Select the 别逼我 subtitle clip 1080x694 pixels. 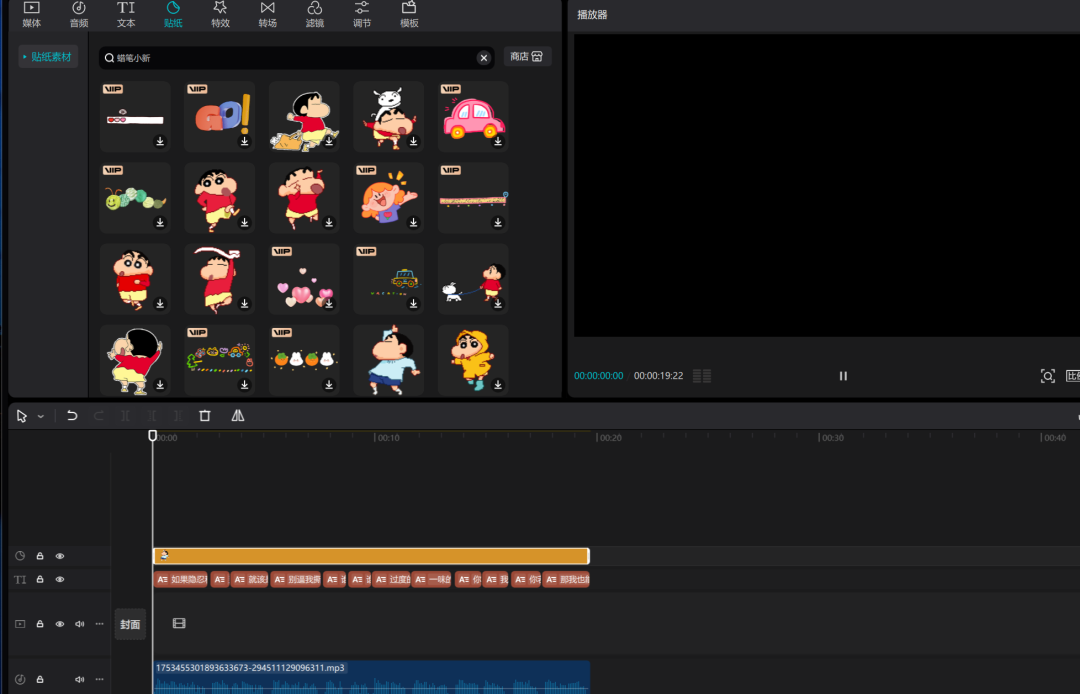point(296,580)
